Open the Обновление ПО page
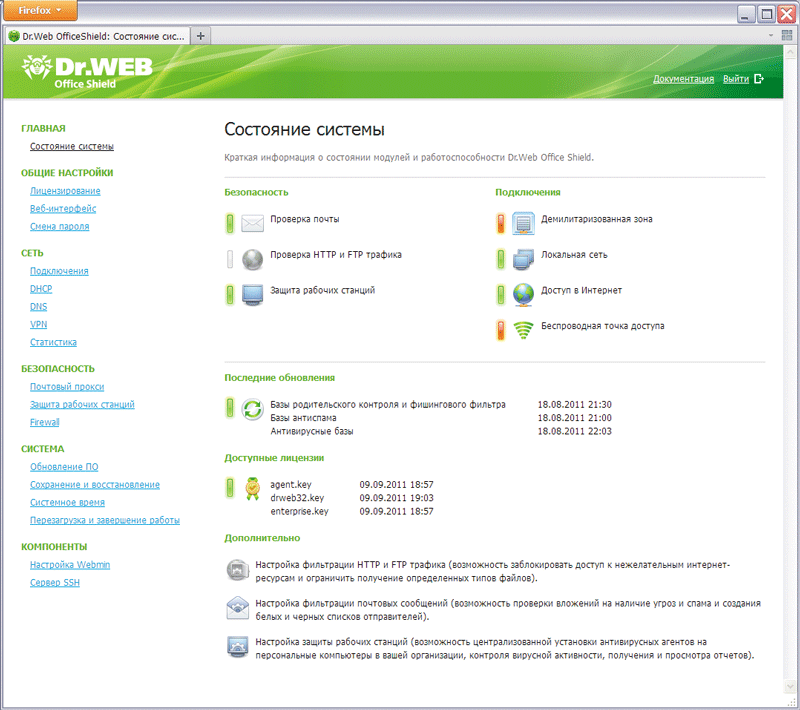The width and height of the screenshot is (800, 710). [64, 467]
